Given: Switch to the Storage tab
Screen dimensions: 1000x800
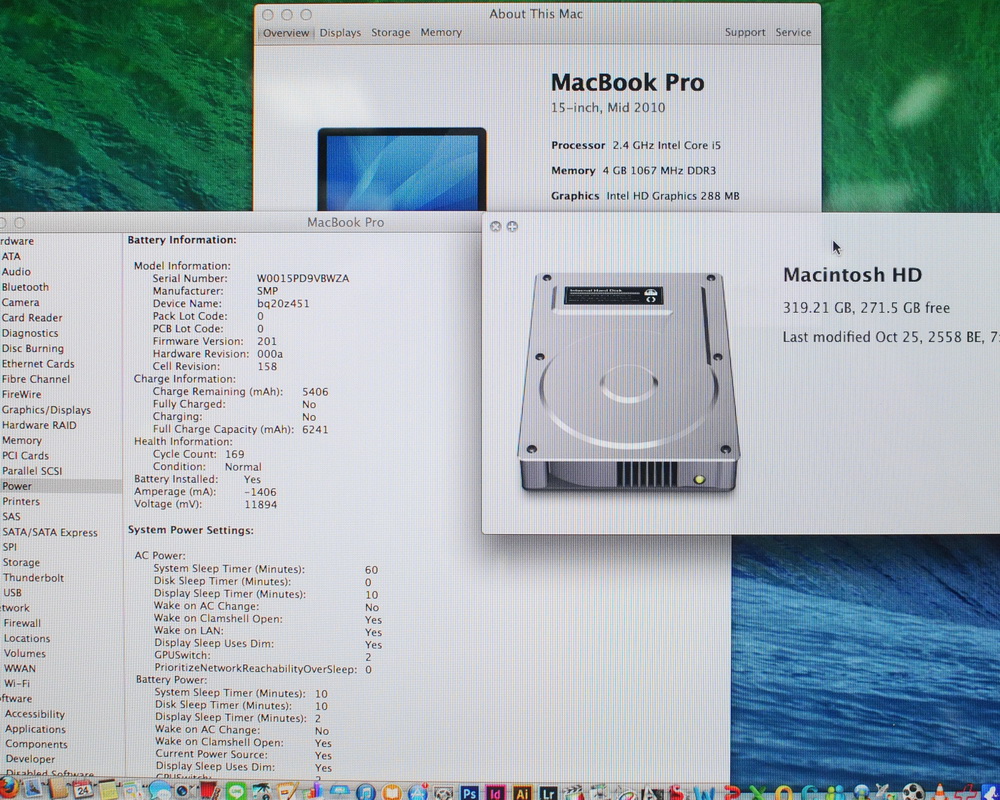Looking at the screenshot, I should coord(390,33).
